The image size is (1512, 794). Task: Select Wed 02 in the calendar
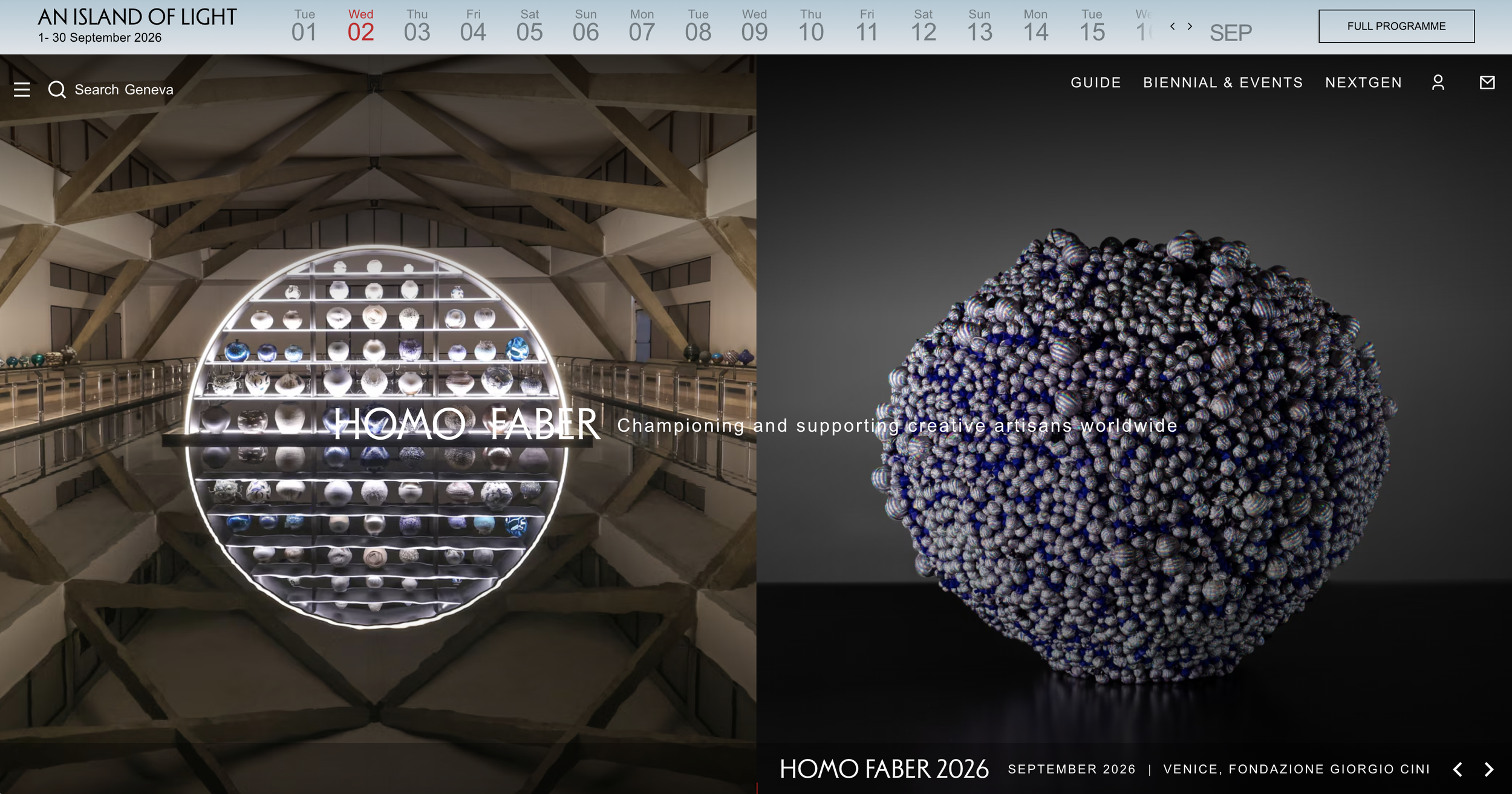click(x=361, y=26)
